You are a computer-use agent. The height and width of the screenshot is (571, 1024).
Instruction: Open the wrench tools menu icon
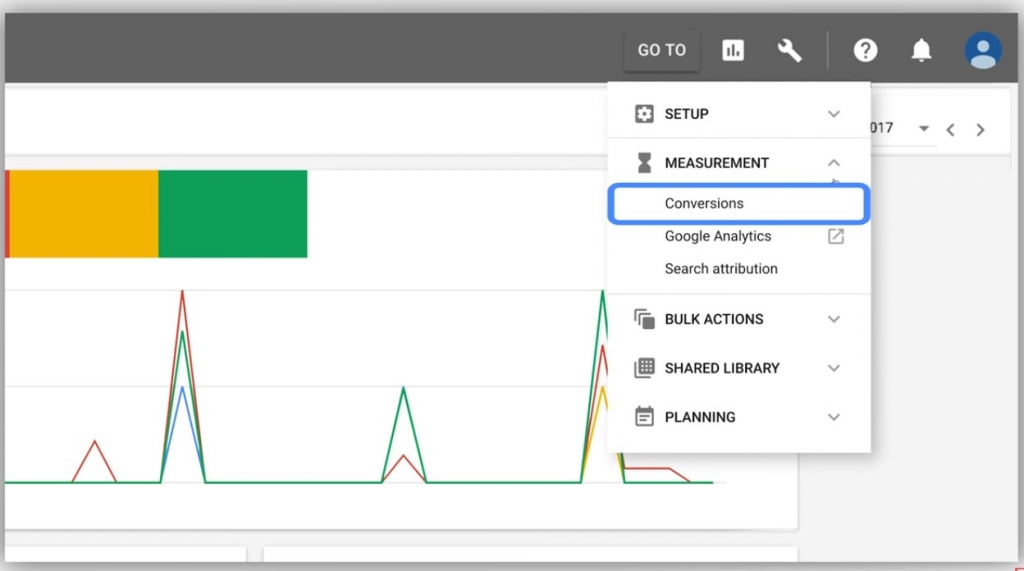[x=789, y=50]
